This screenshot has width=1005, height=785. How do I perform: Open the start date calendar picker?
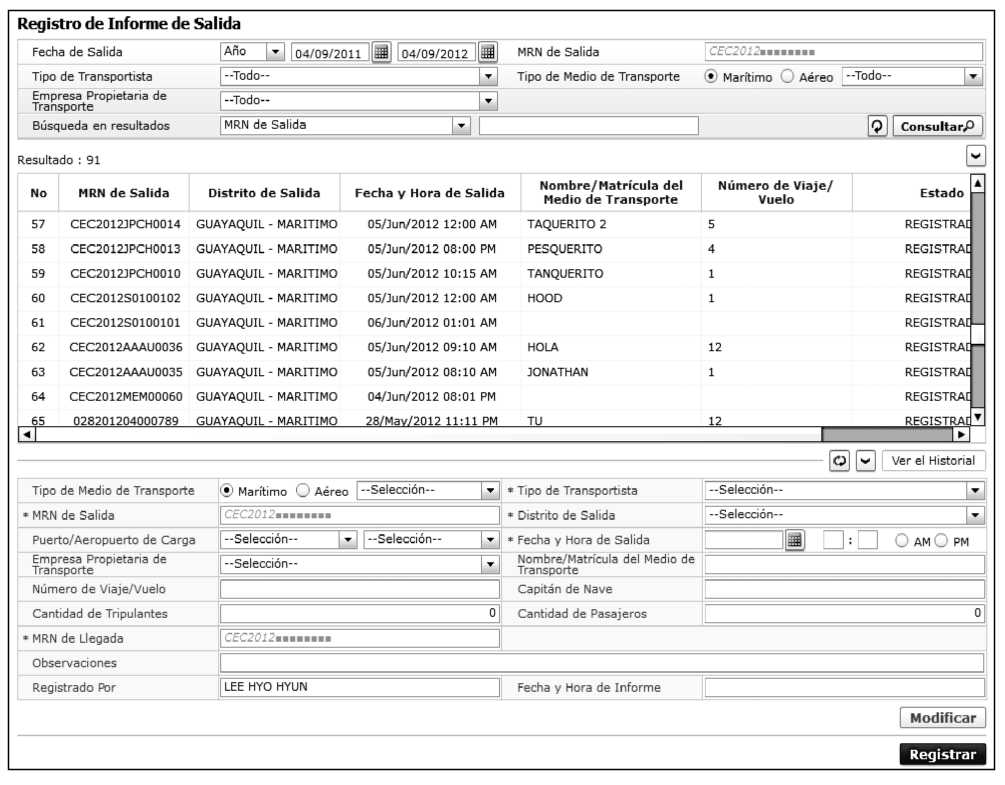click(x=381, y=52)
